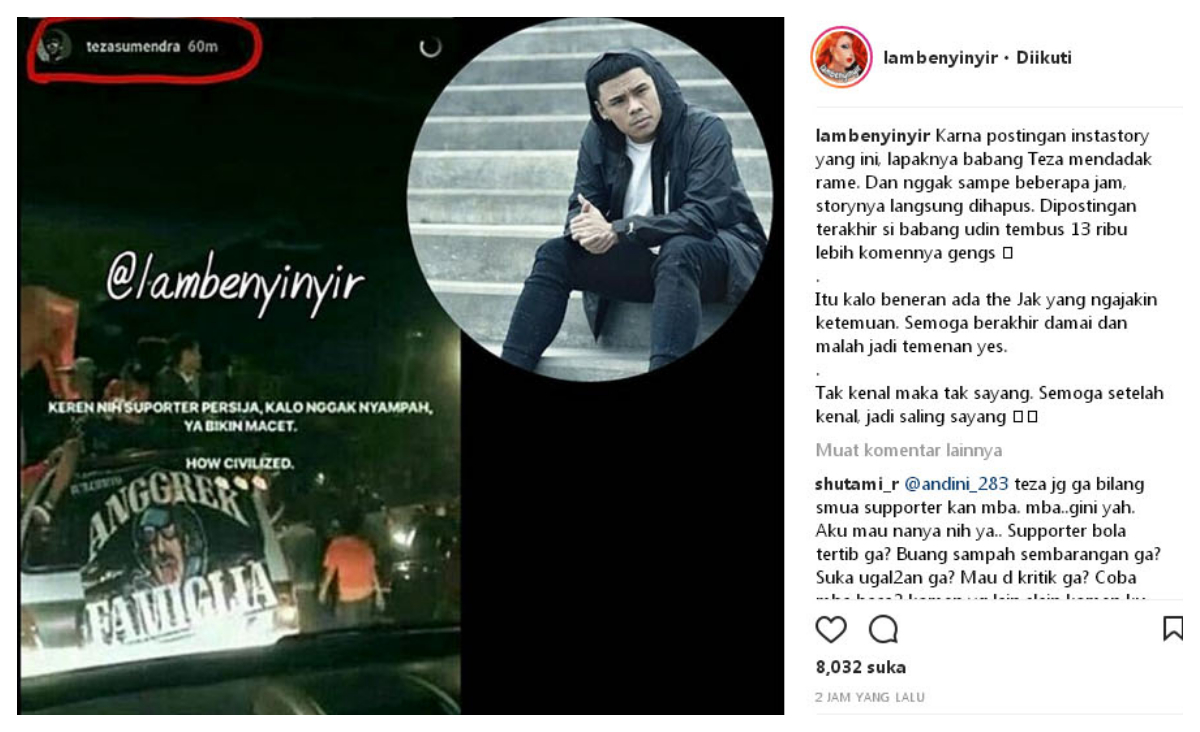Click the 60m story time label
This screenshot has width=1200, height=732.
point(203,47)
